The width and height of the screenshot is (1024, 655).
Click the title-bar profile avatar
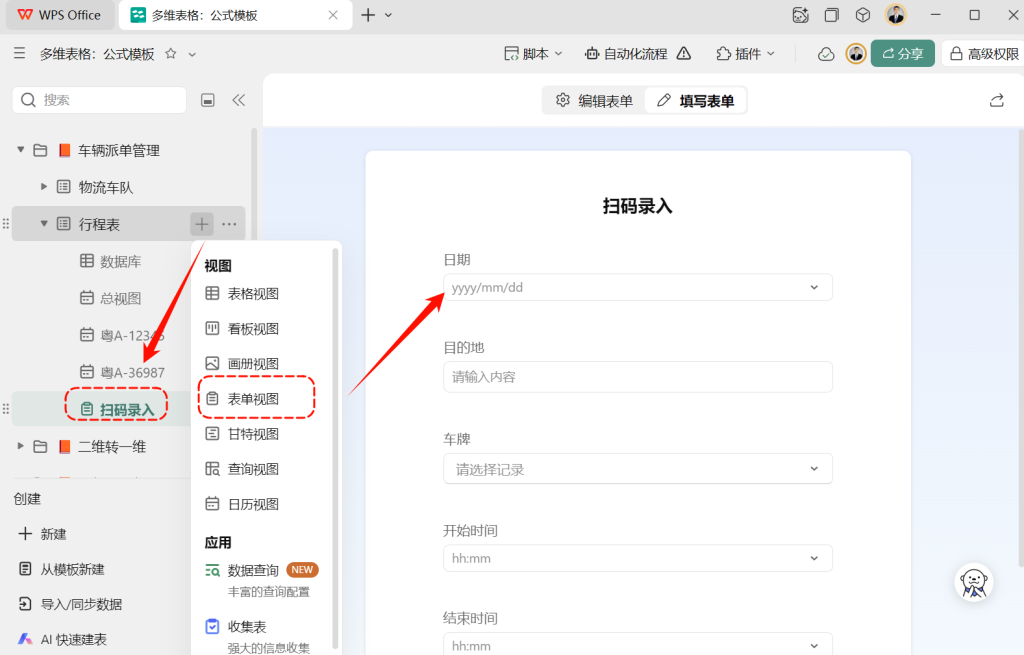tap(895, 14)
